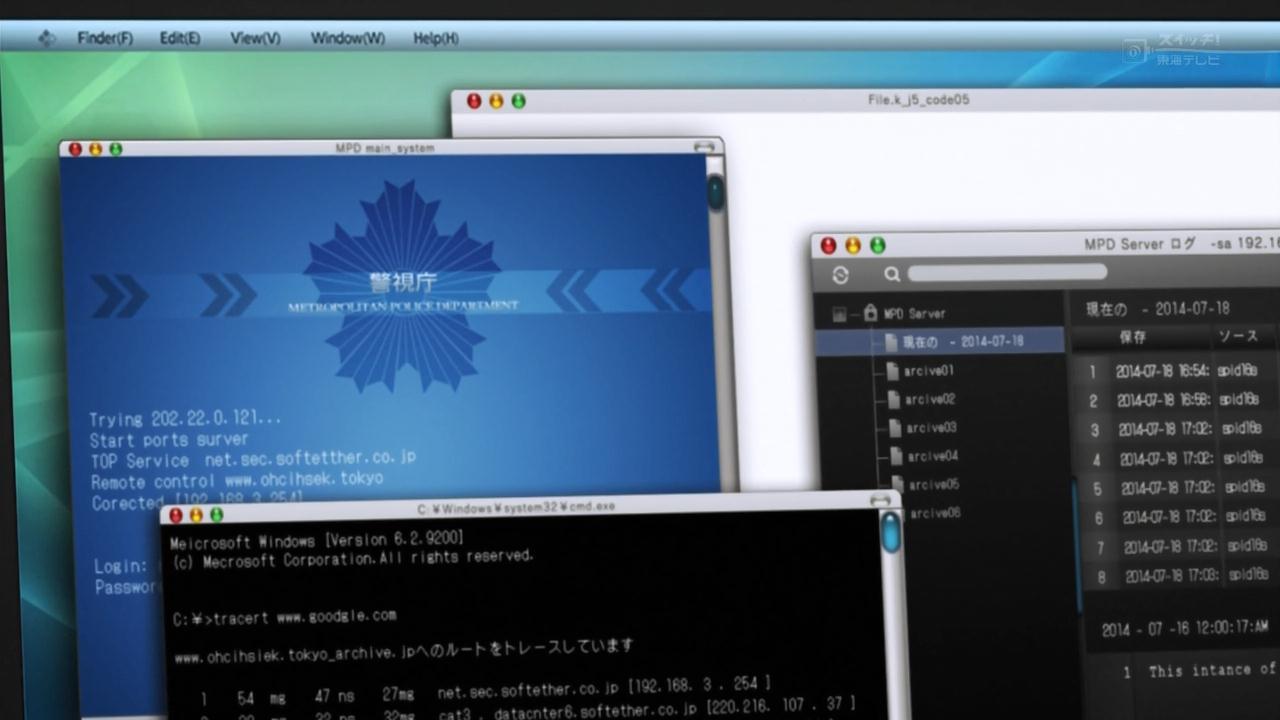Screen dimensions: 1280x720
Task: Click the File.k_j5_code05 window title
Action: (x=918, y=100)
